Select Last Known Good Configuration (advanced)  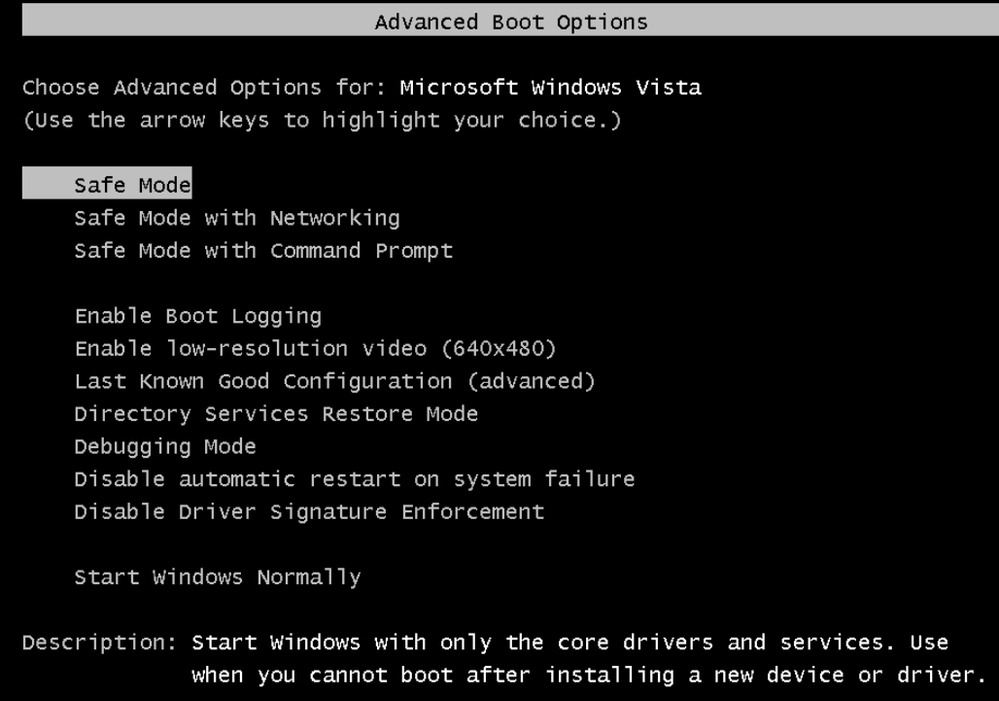pos(334,382)
